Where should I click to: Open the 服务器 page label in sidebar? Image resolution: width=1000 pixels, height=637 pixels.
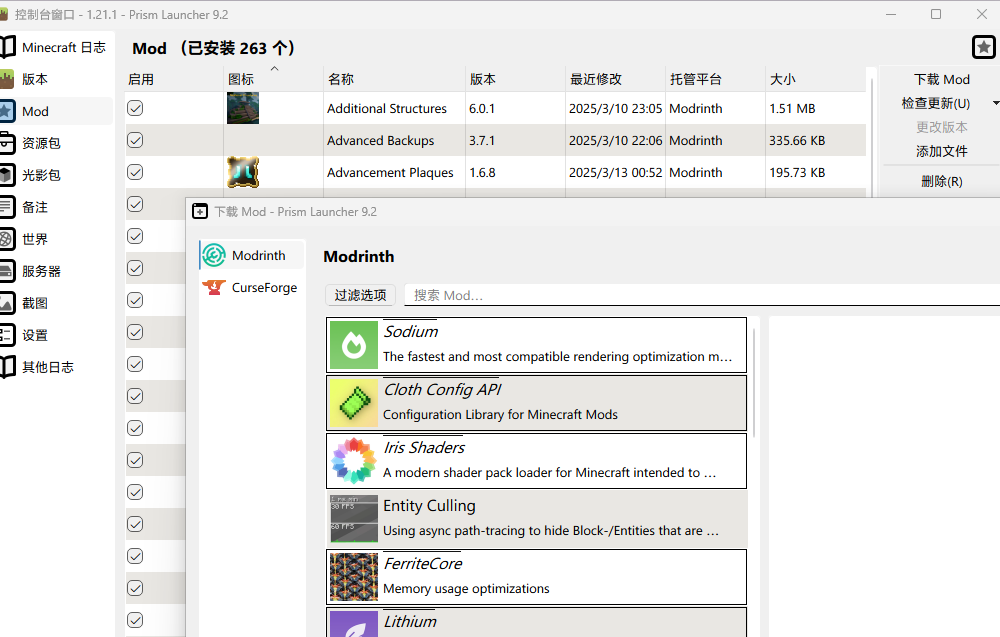click(x=41, y=271)
